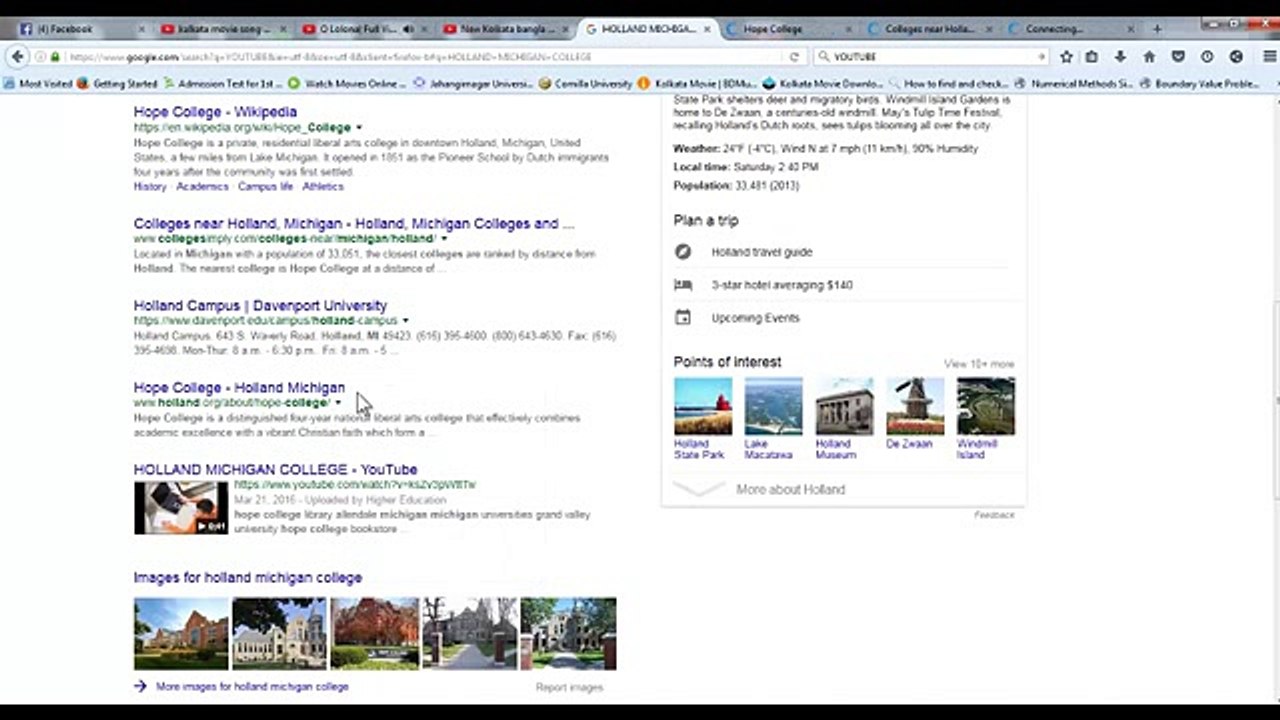
Task: Mute the O Lolona tab speaker icon
Action: (x=408, y=29)
